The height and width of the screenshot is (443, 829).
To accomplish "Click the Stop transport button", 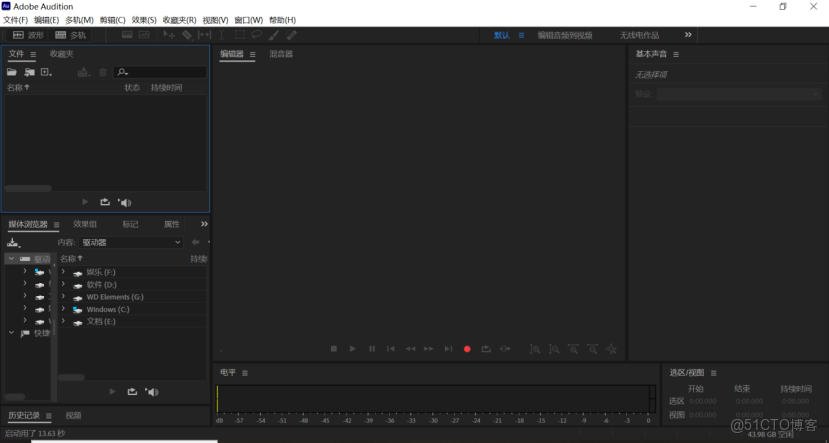I will pyautogui.click(x=334, y=349).
